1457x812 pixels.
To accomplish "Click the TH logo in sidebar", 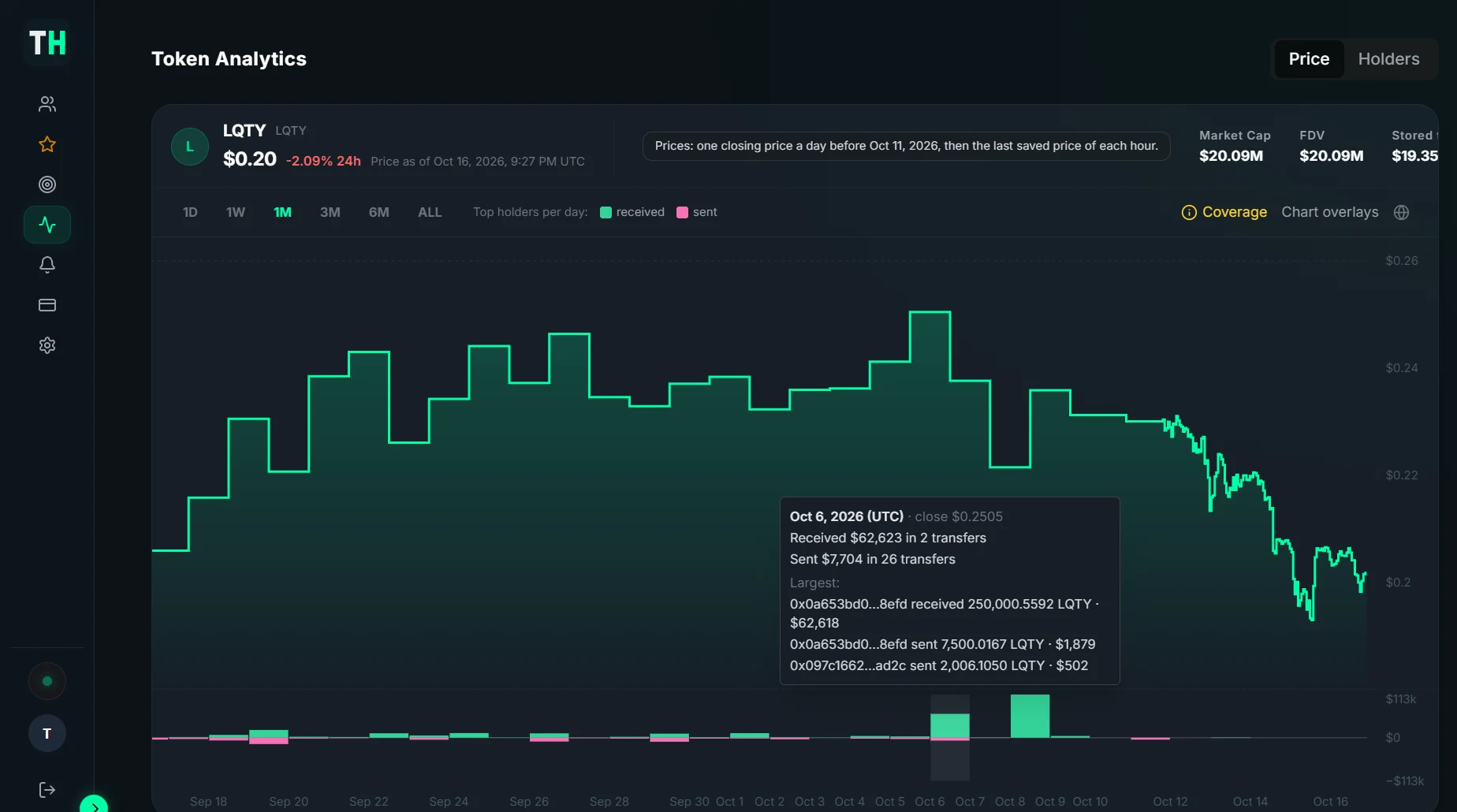I will 47,43.
